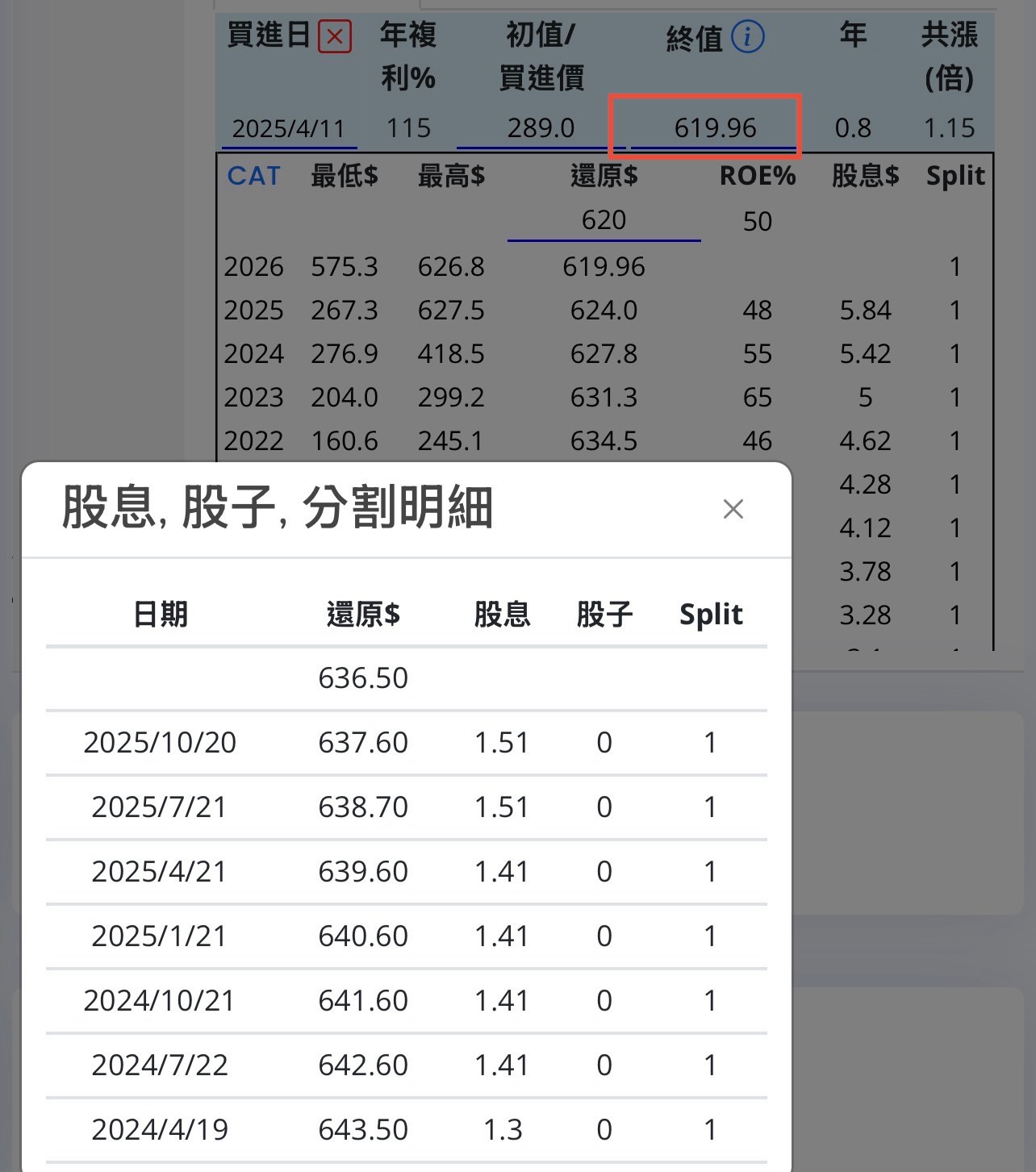Image resolution: width=1036 pixels, height=1172 pixels.
Task: Select the 2025/10/20 date in the dialog
Action: point(160,742)
